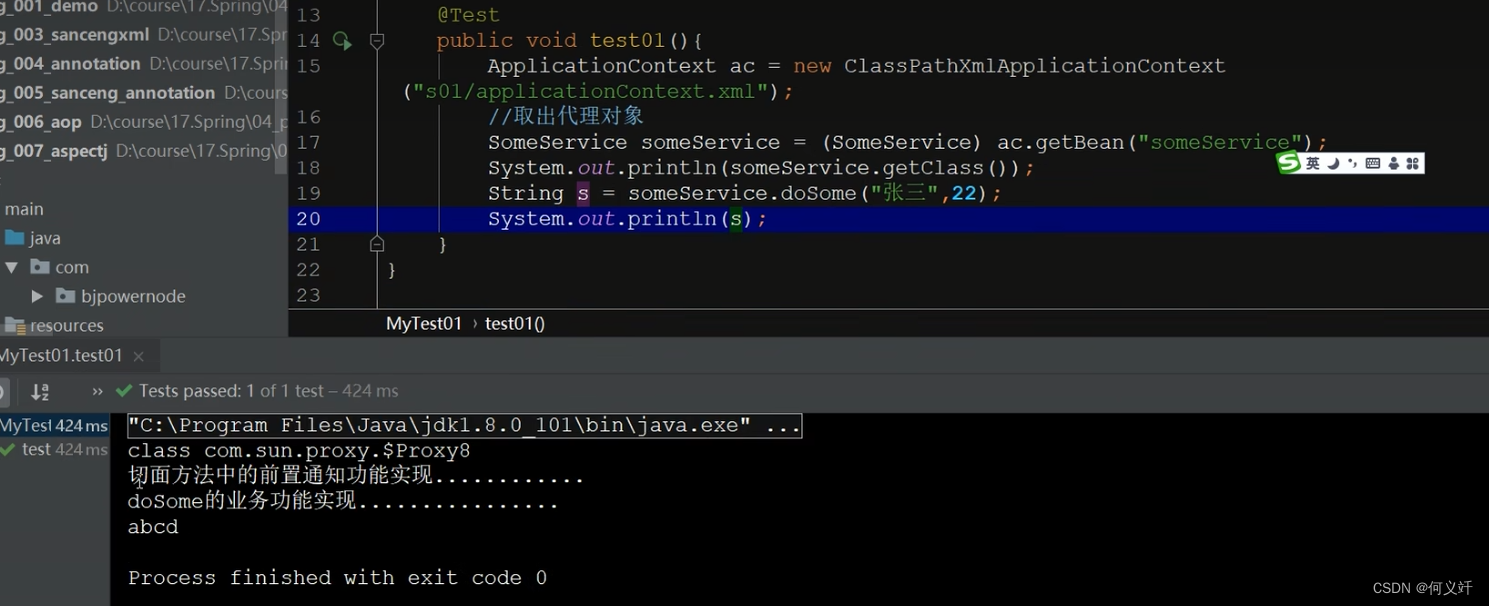Close the MyTest01.test01 run tab
This screenshot has width=1489, height=606.
tap(138, 356)
